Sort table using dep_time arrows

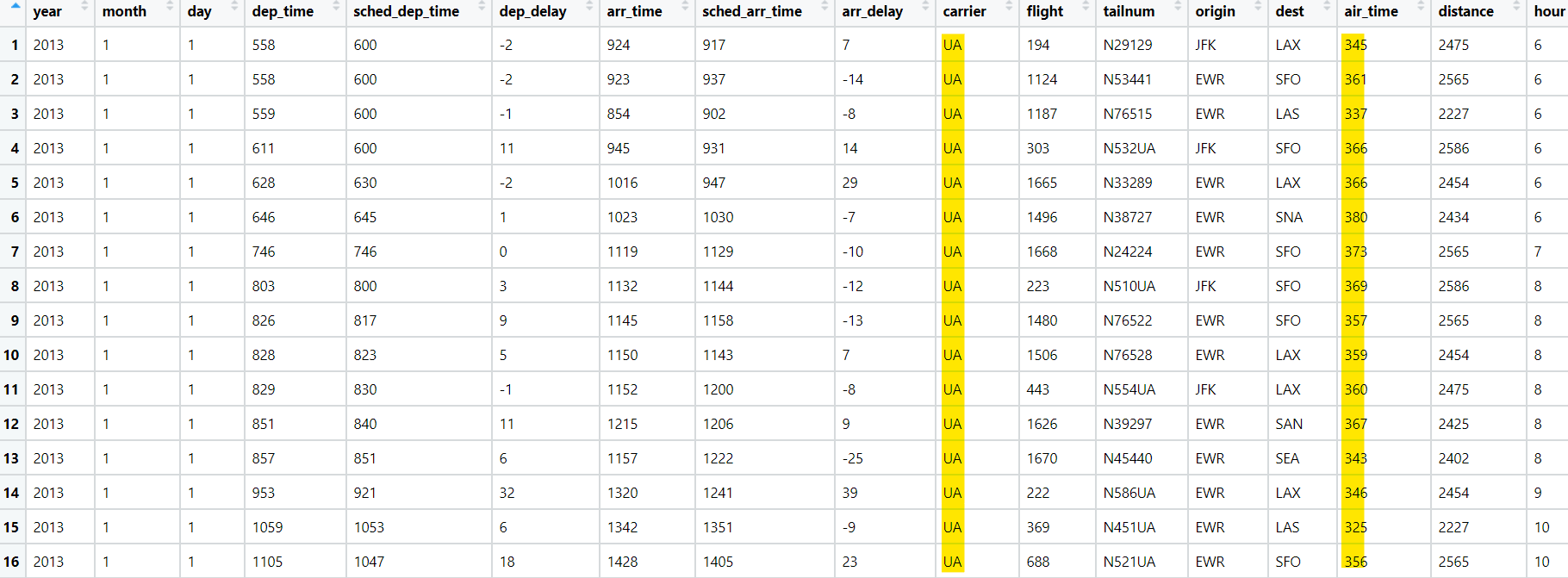(335, 6)
